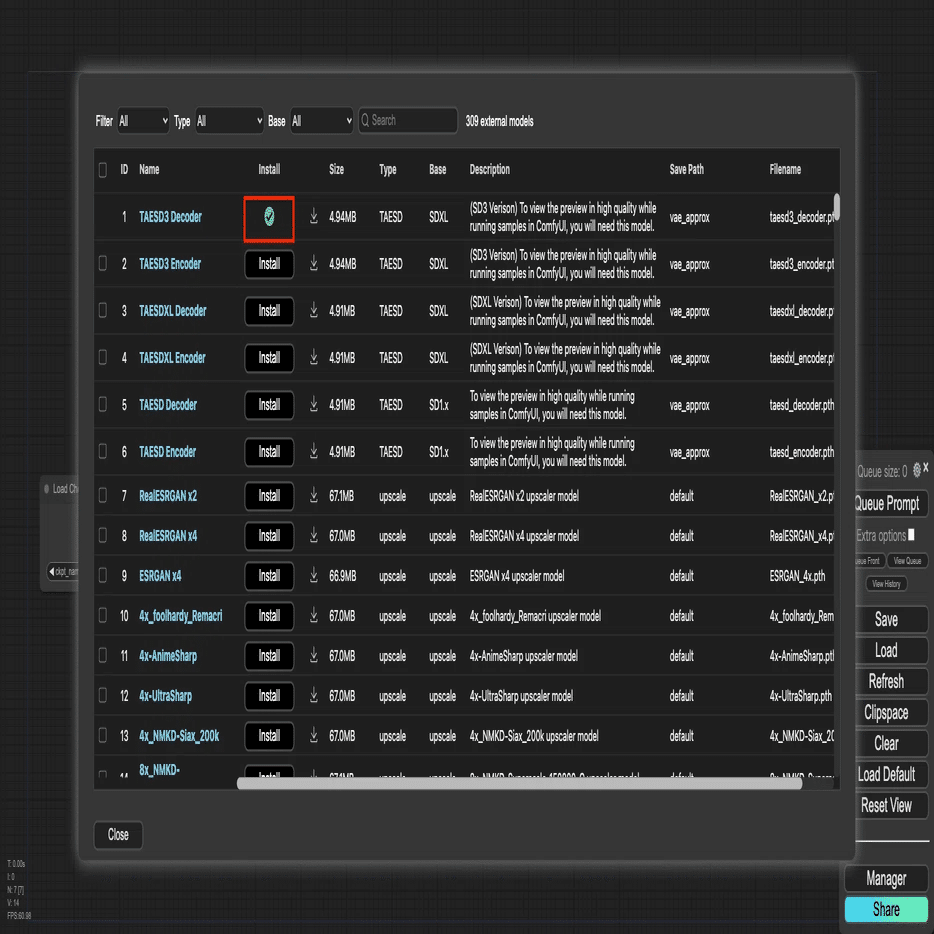This screenshot has width=934, height=934.
Task: Sort by the Filename column header
Action: tap(785, 170)
